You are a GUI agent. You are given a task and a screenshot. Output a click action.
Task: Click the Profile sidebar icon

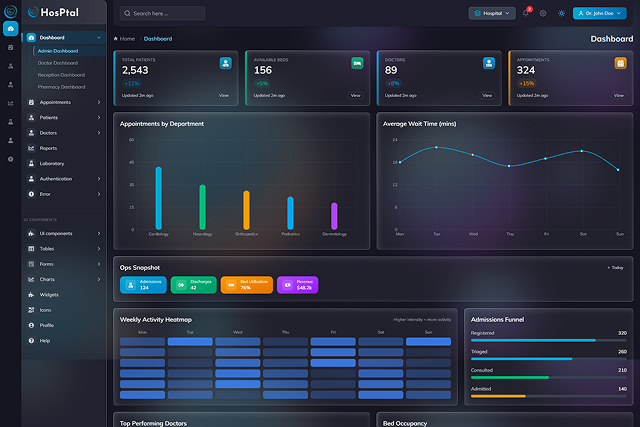click(31, 325)
